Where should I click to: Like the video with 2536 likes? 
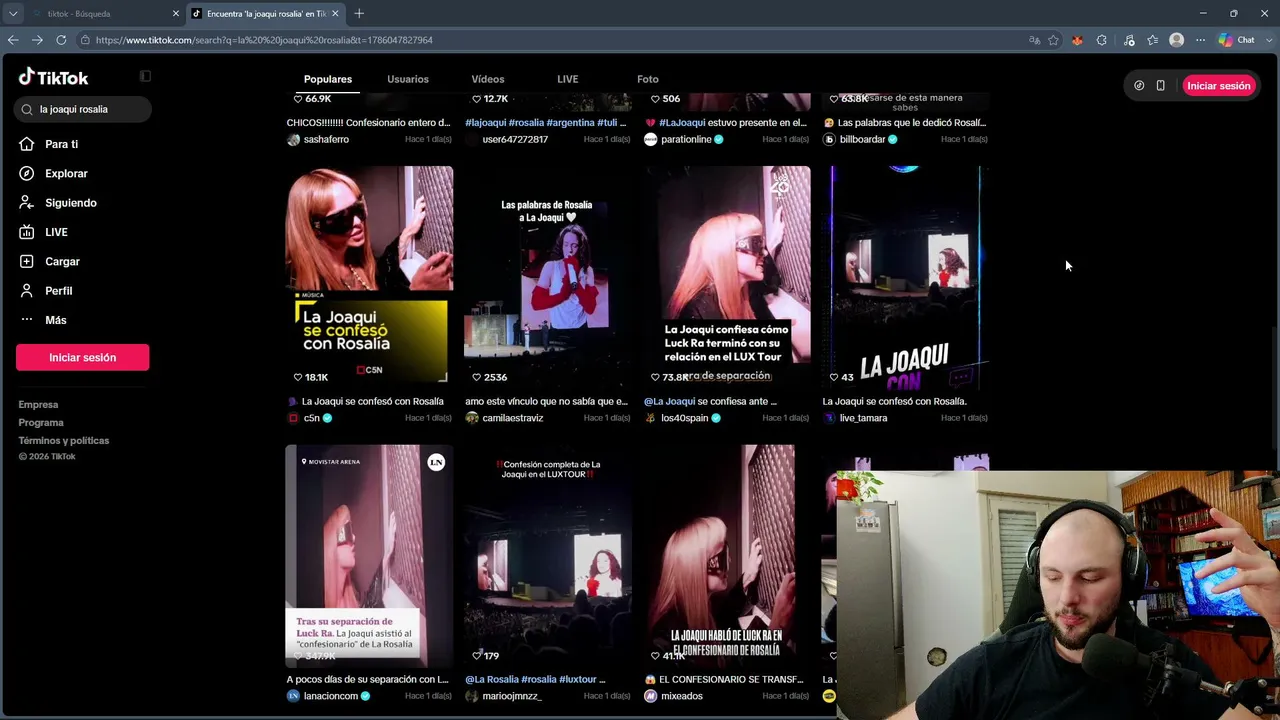click(x=477, y=377)
